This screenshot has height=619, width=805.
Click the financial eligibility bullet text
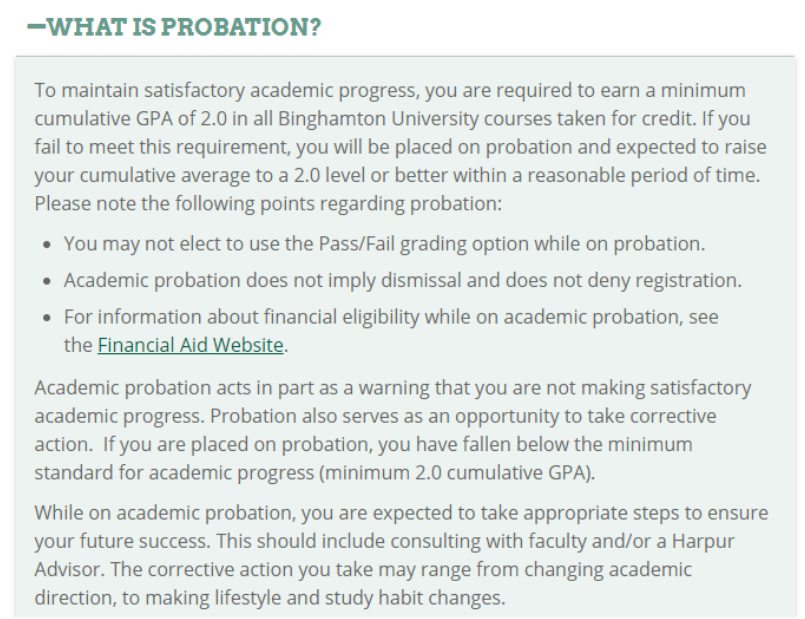pyautogui.click(x=391, y=317)
